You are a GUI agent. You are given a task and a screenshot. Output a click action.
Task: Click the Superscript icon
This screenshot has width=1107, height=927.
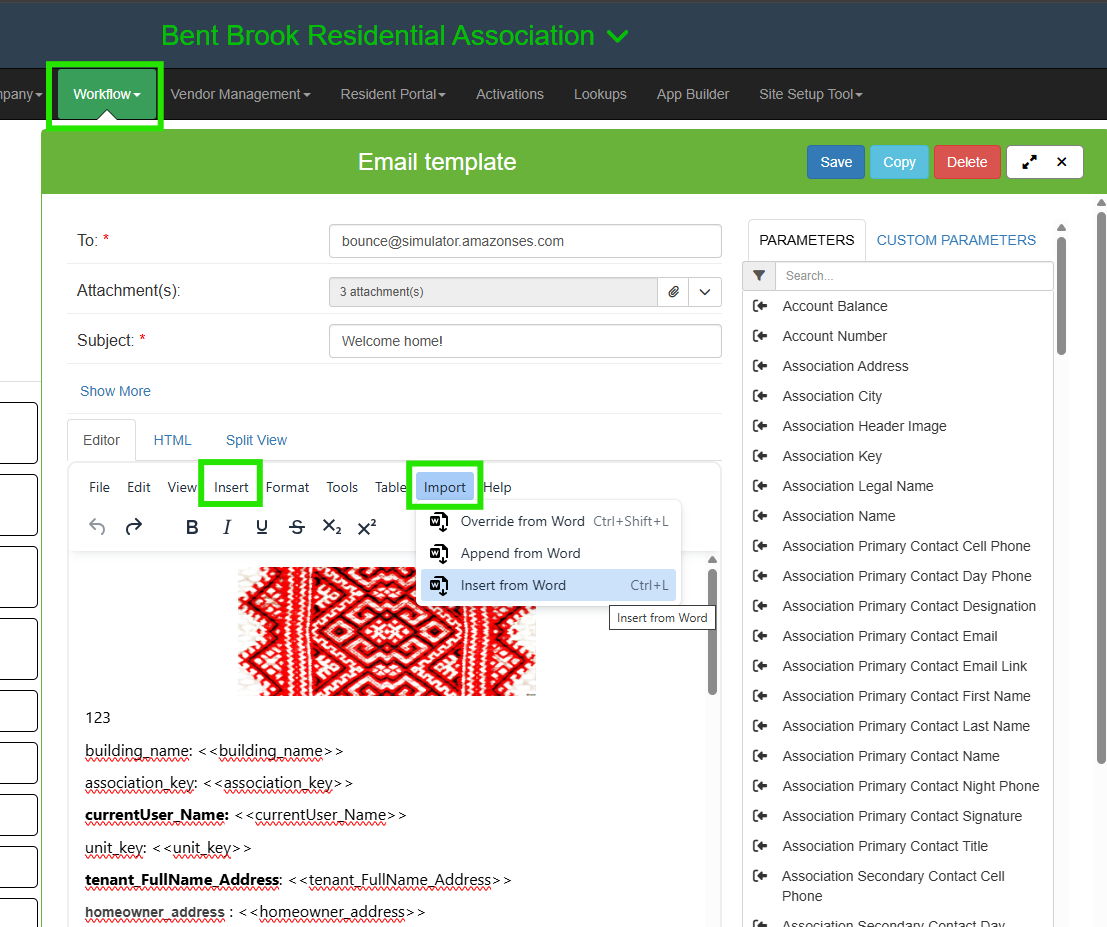(367, 527)
